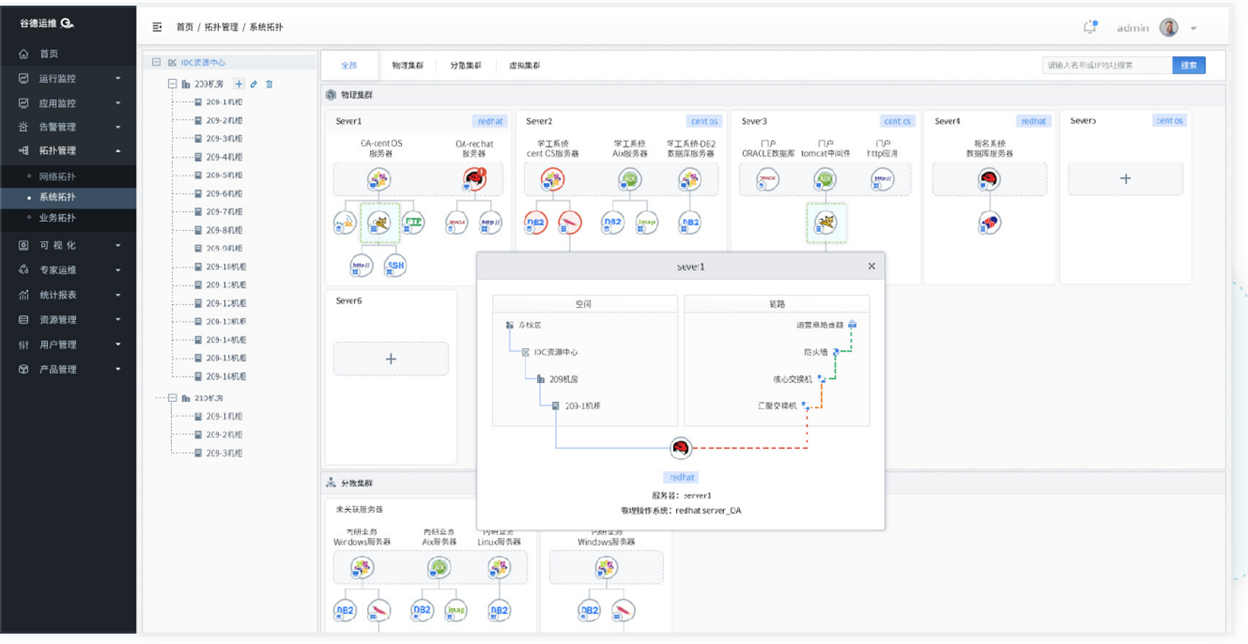Screen dimensions: 1248x644
Task: Close the sever1 detail popup
Action: (871, 266)
